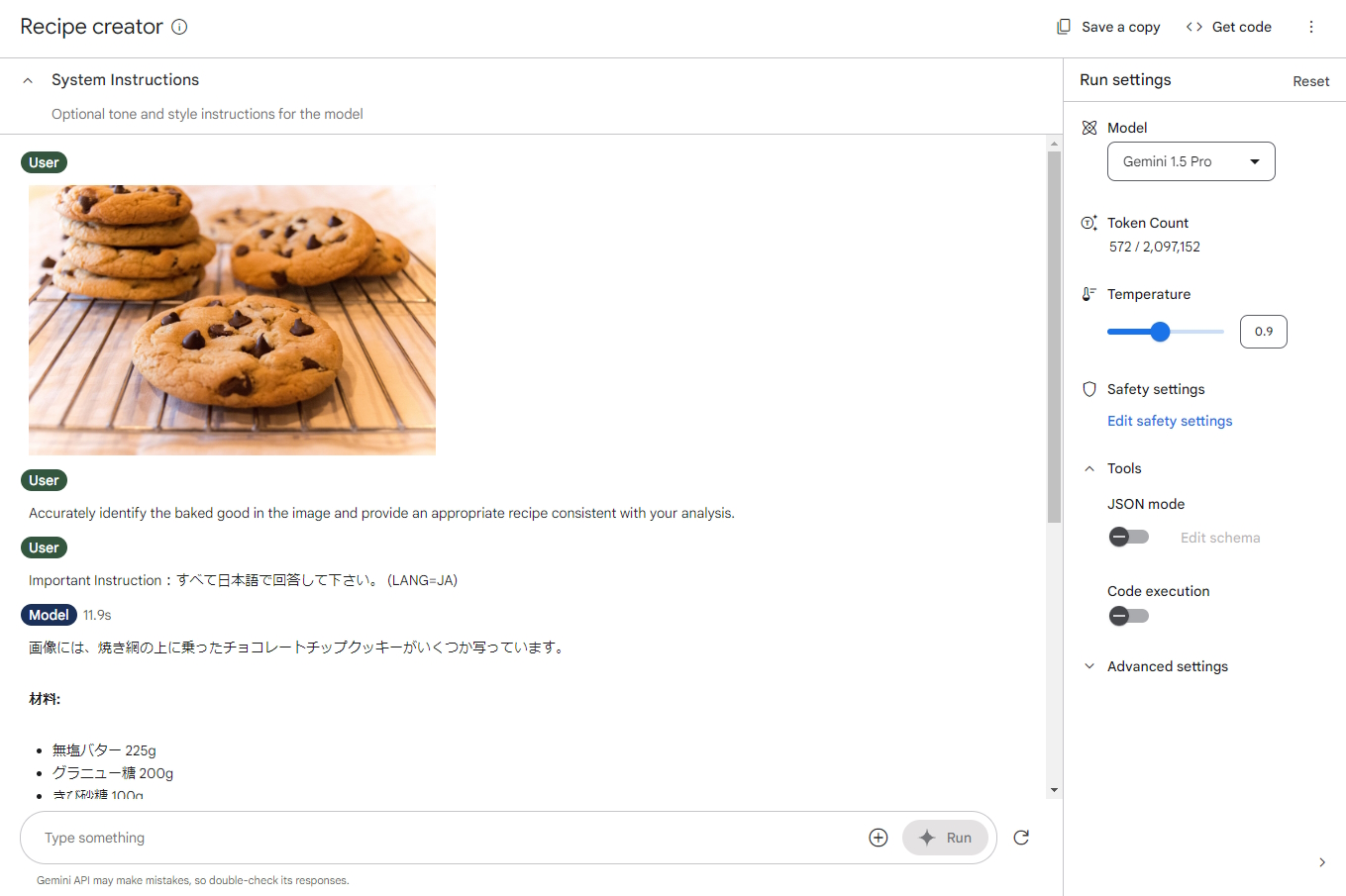The height and width of the screenshot is (896, 1346).
Task: Collapse the System Instructions section
Action: [x=27, y=80]
